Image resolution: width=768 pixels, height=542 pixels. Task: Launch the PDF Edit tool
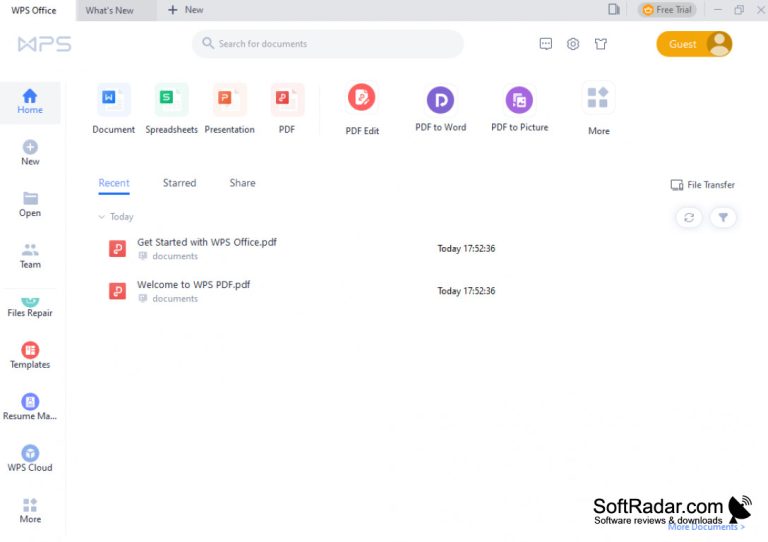click(x=362, y=110)
